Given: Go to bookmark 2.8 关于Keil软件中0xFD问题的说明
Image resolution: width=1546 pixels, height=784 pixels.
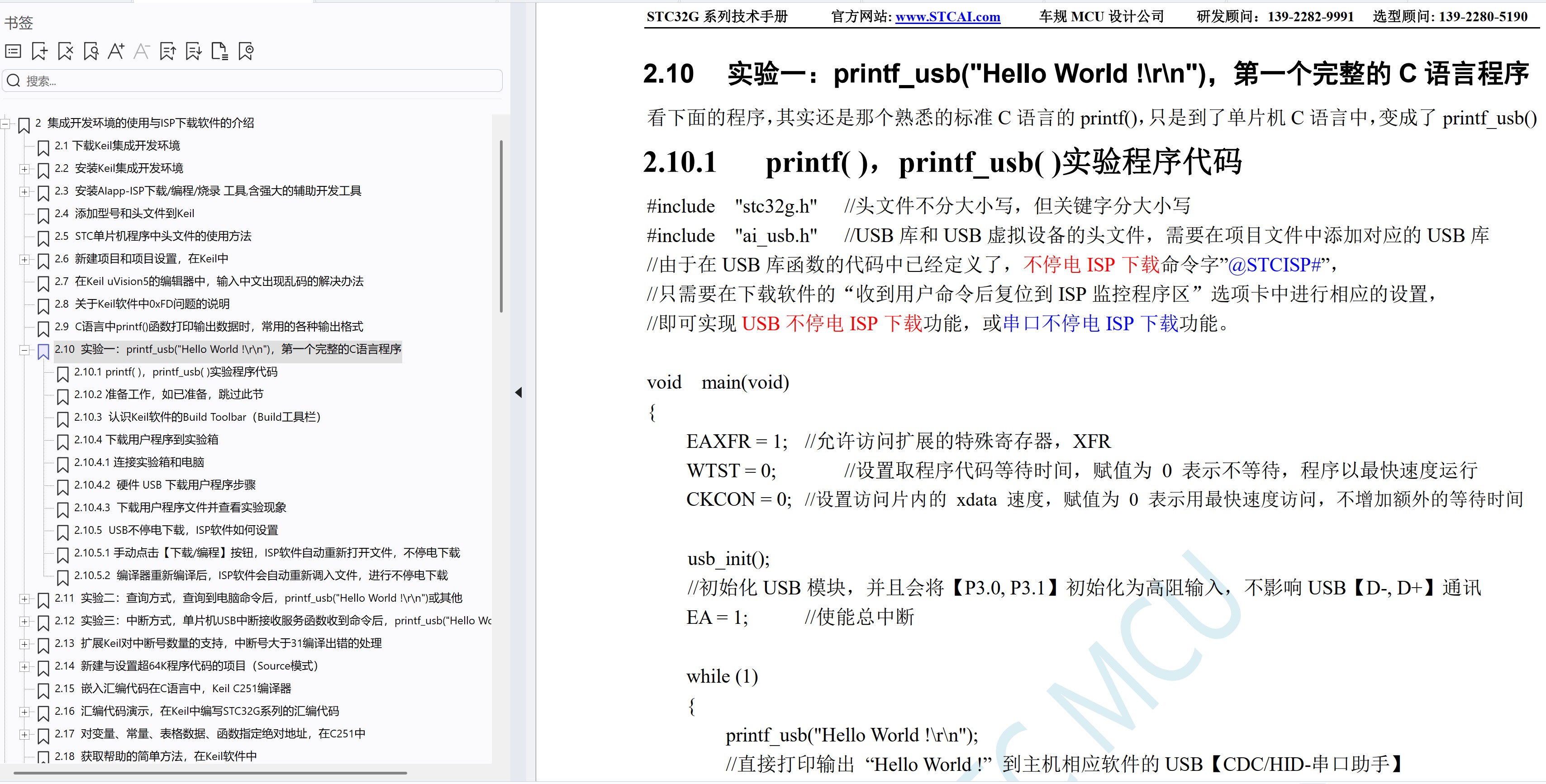Looking at the screenshot, I should (142, 304).
